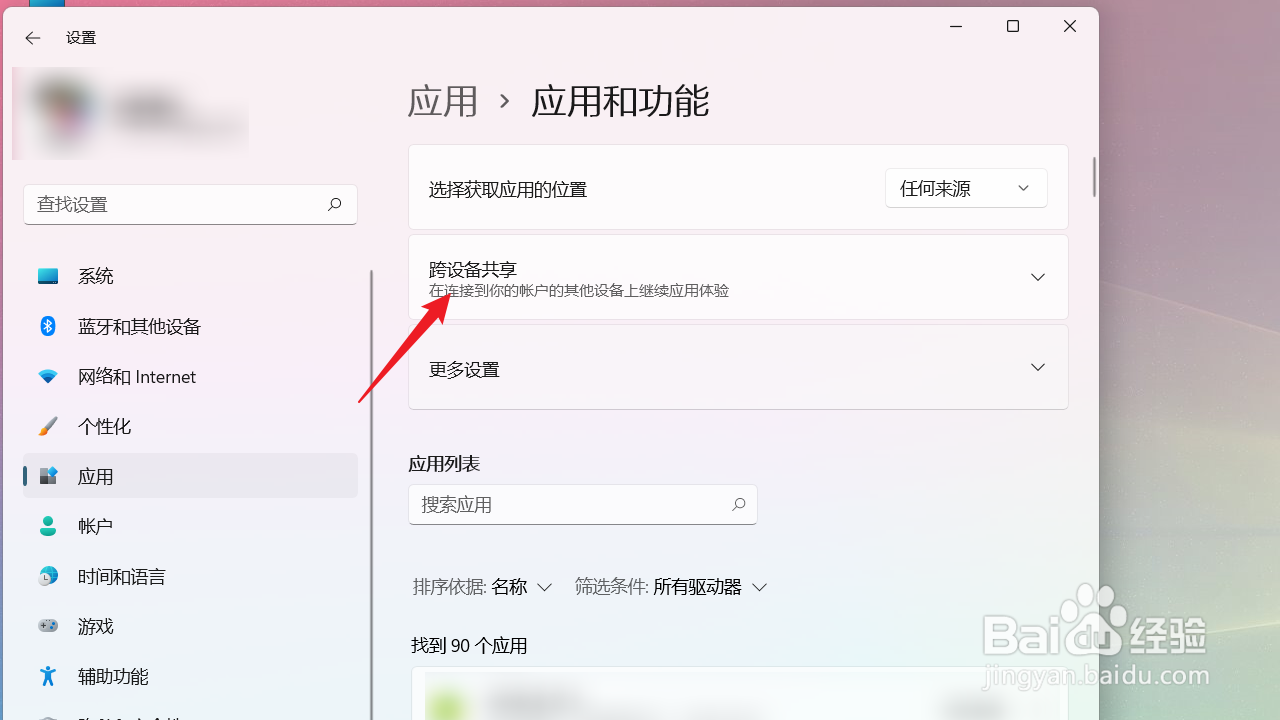Click the 网络和 Internet Wi-Fi icon

[48, 376]
